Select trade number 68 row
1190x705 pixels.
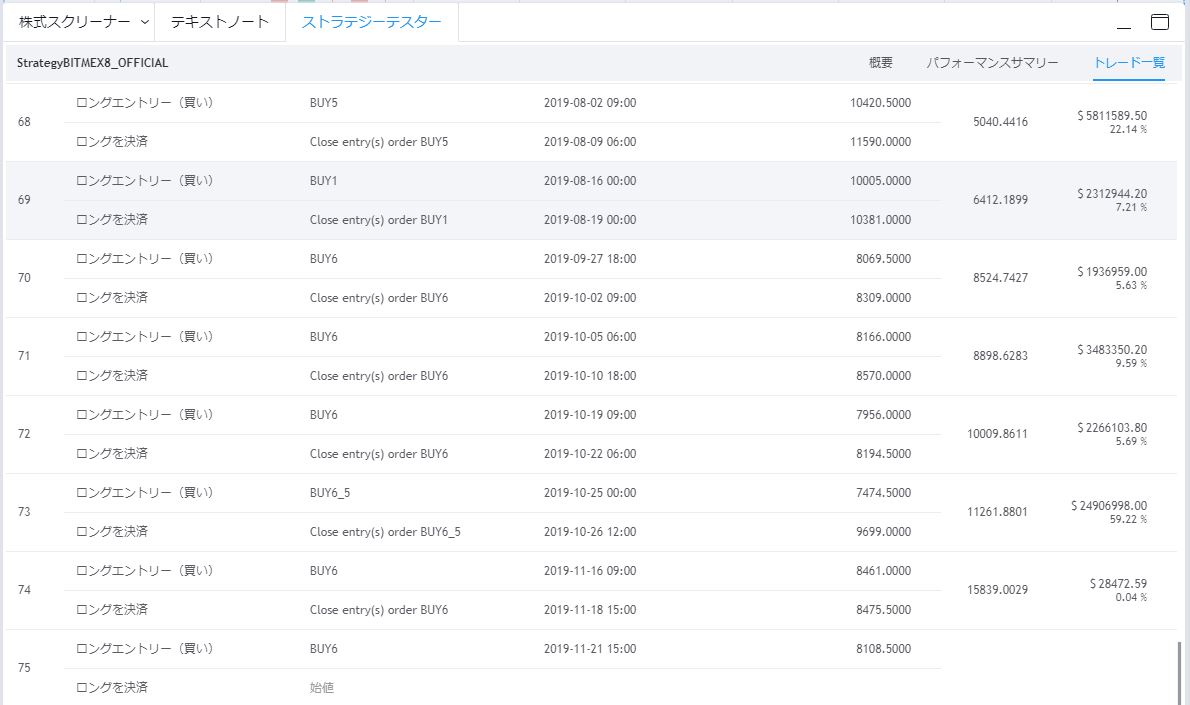(25, 122)
